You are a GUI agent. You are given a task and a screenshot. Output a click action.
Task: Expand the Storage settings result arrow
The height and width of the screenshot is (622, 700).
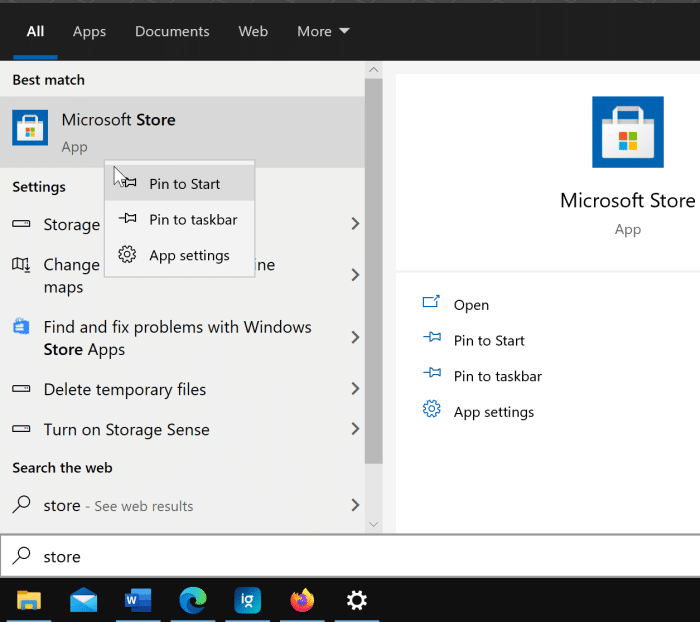355,223
